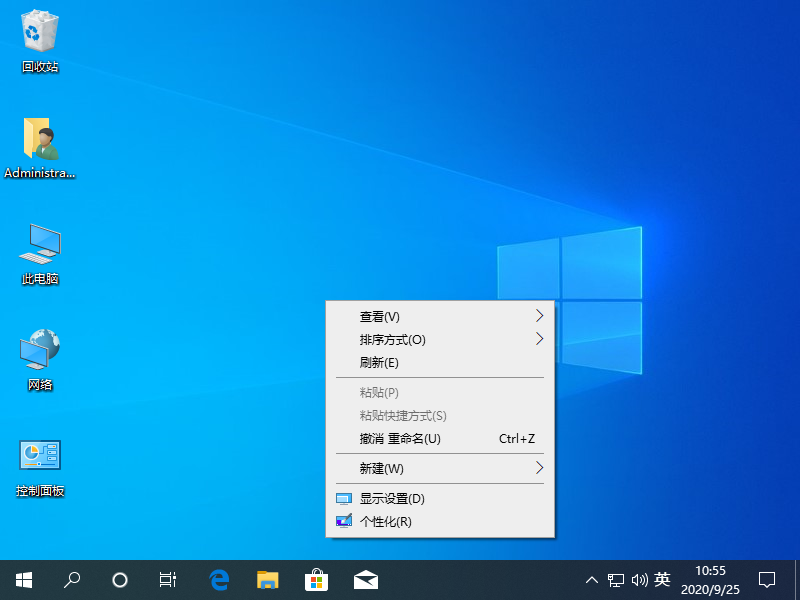The width and height of the screenshot is (800, 600).
Task: Launch Microsoft Edge from the taskbar
Action: (219, 579)
